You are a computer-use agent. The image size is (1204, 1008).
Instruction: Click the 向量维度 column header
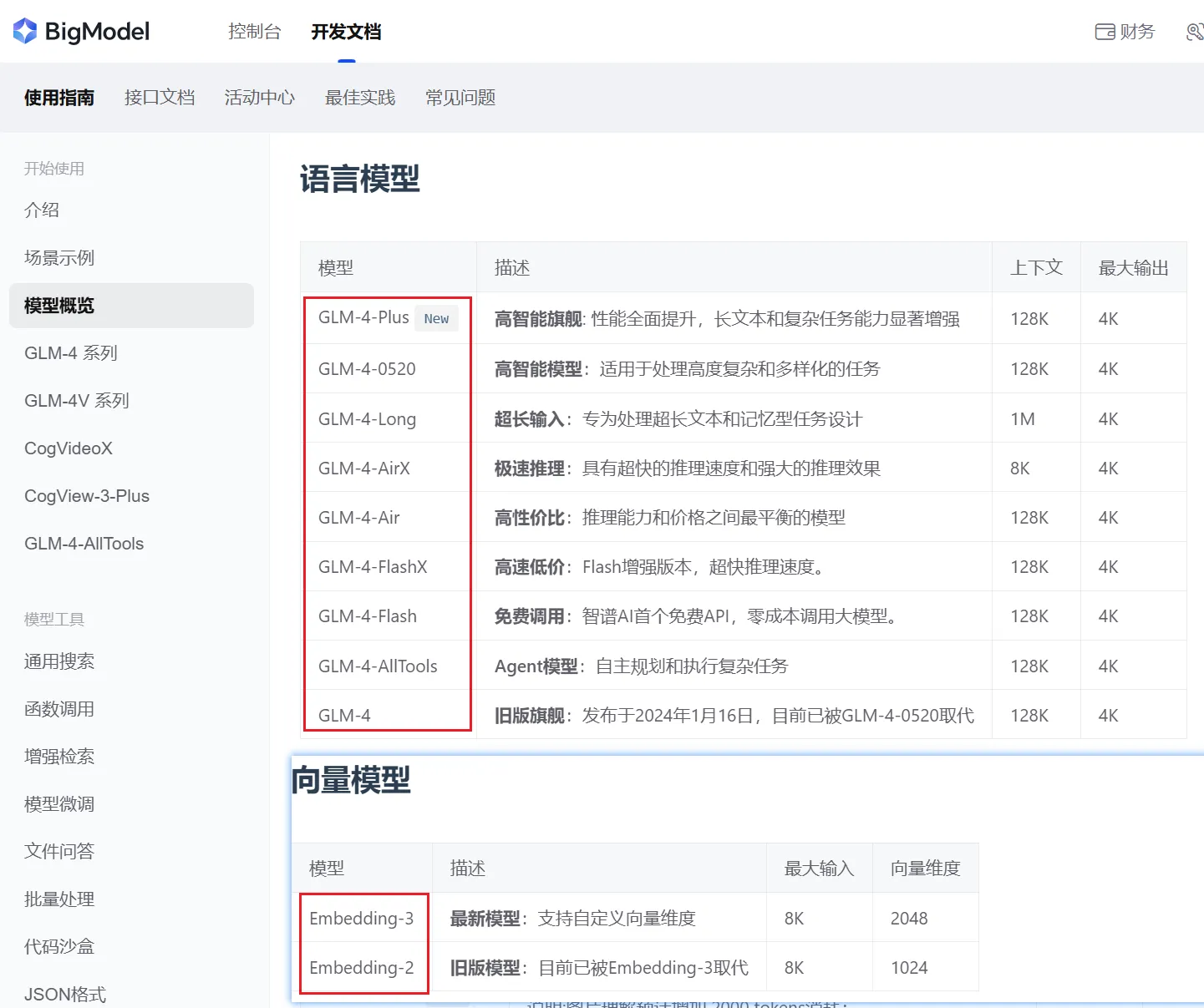(x=926, y=869)
